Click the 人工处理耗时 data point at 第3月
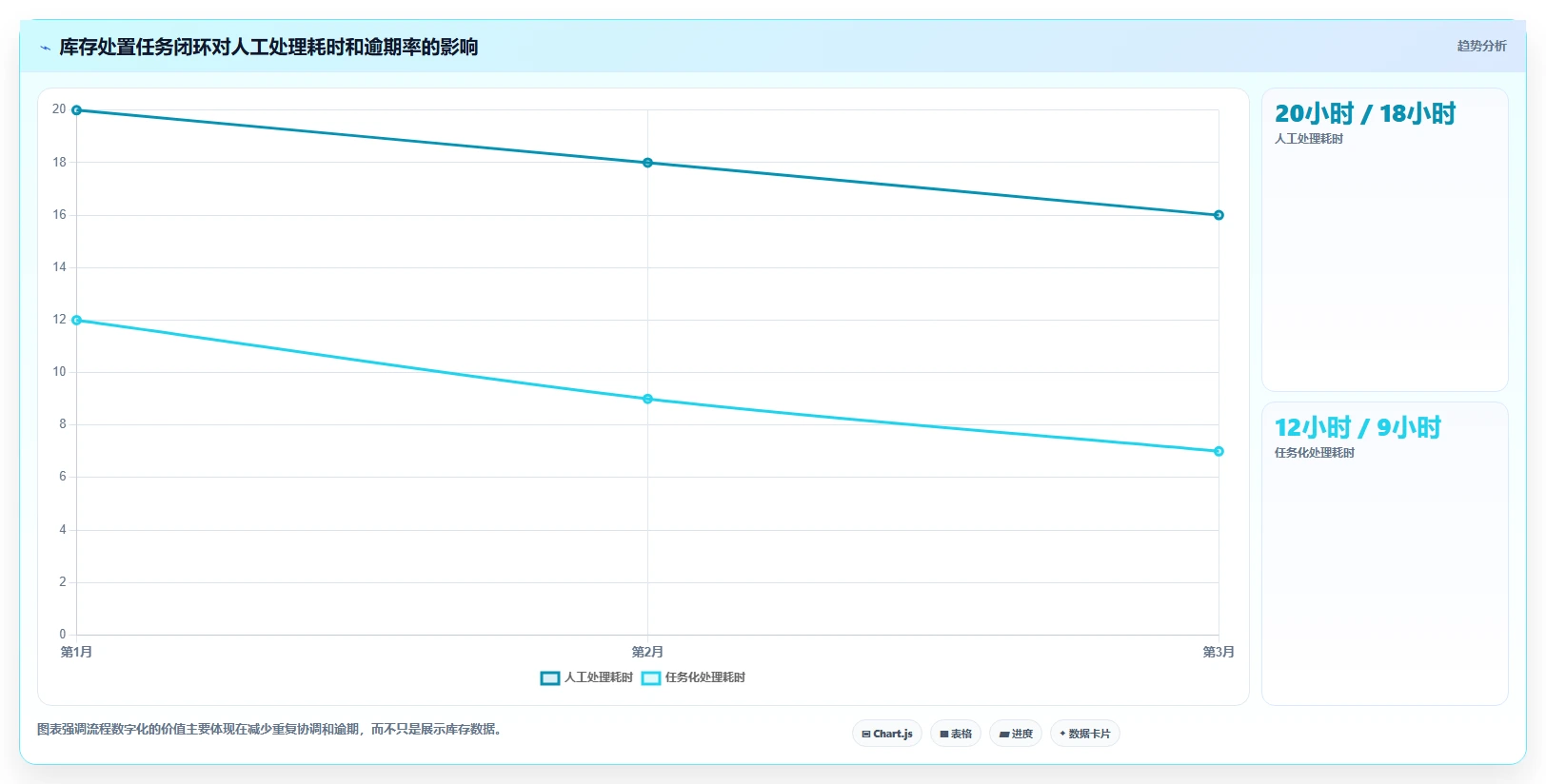 tap(1219, 215)
